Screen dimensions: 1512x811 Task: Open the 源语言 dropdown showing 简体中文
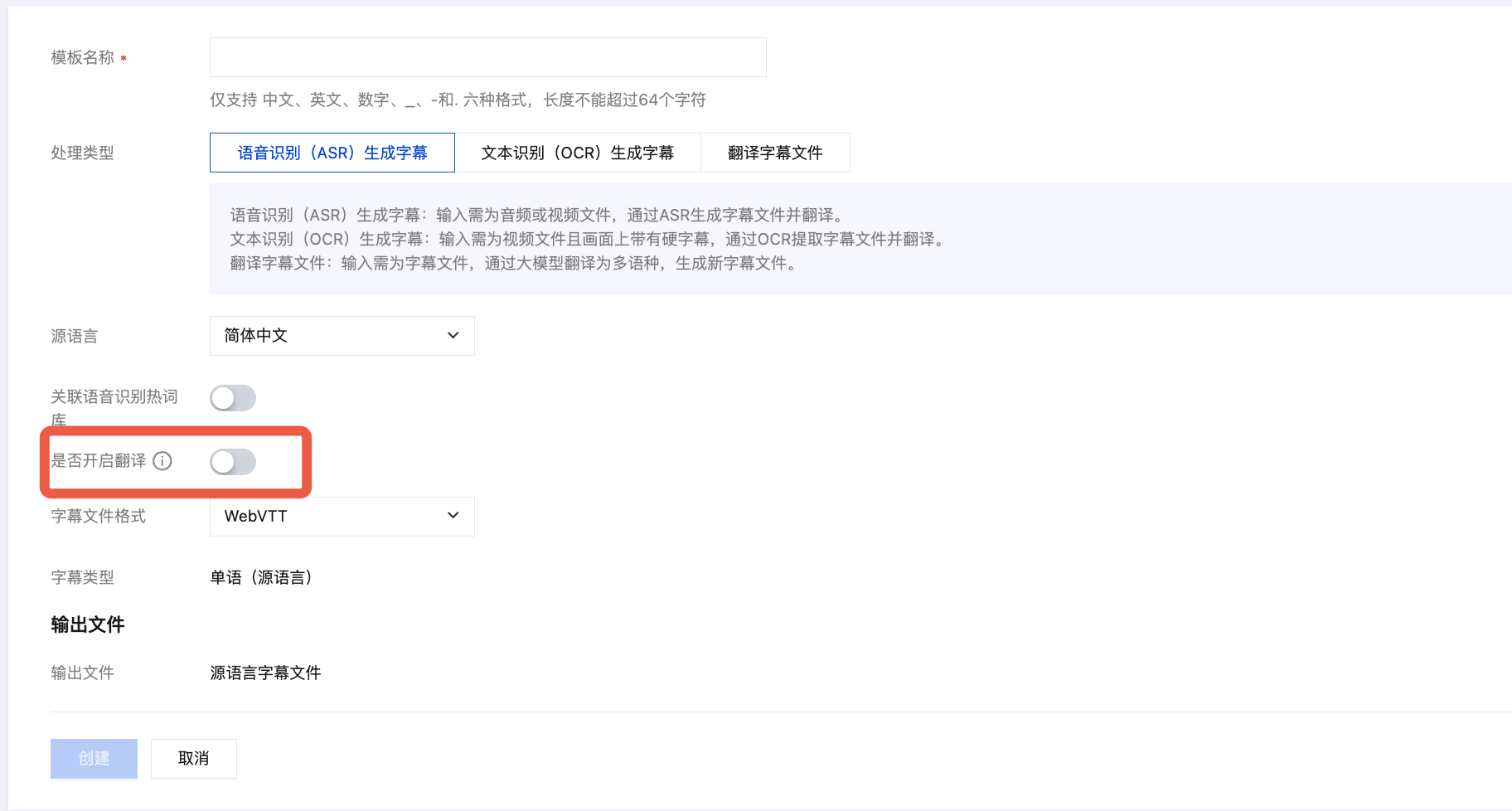(342, 336)
